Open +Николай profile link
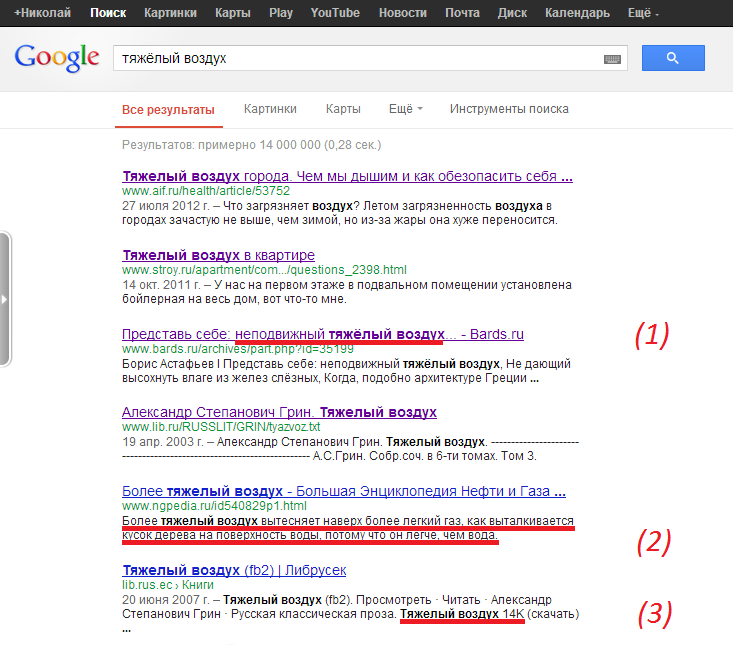Viewport: 733px width, 645px height. (x=43, y=13)
